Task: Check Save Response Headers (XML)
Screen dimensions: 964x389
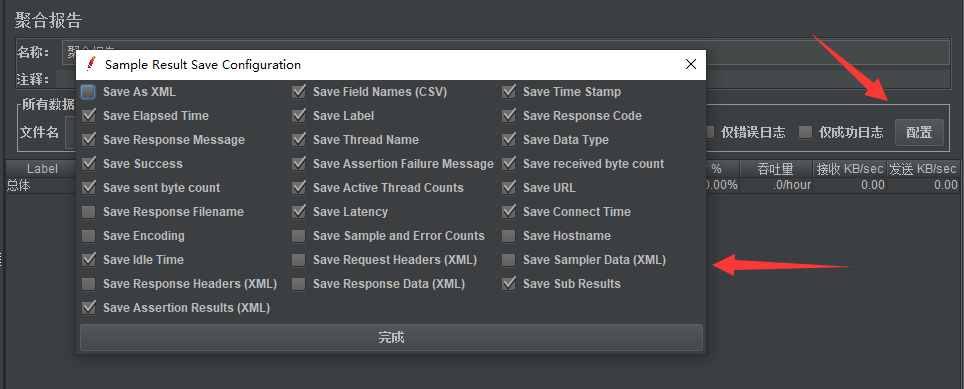Action: coord(89,284)
